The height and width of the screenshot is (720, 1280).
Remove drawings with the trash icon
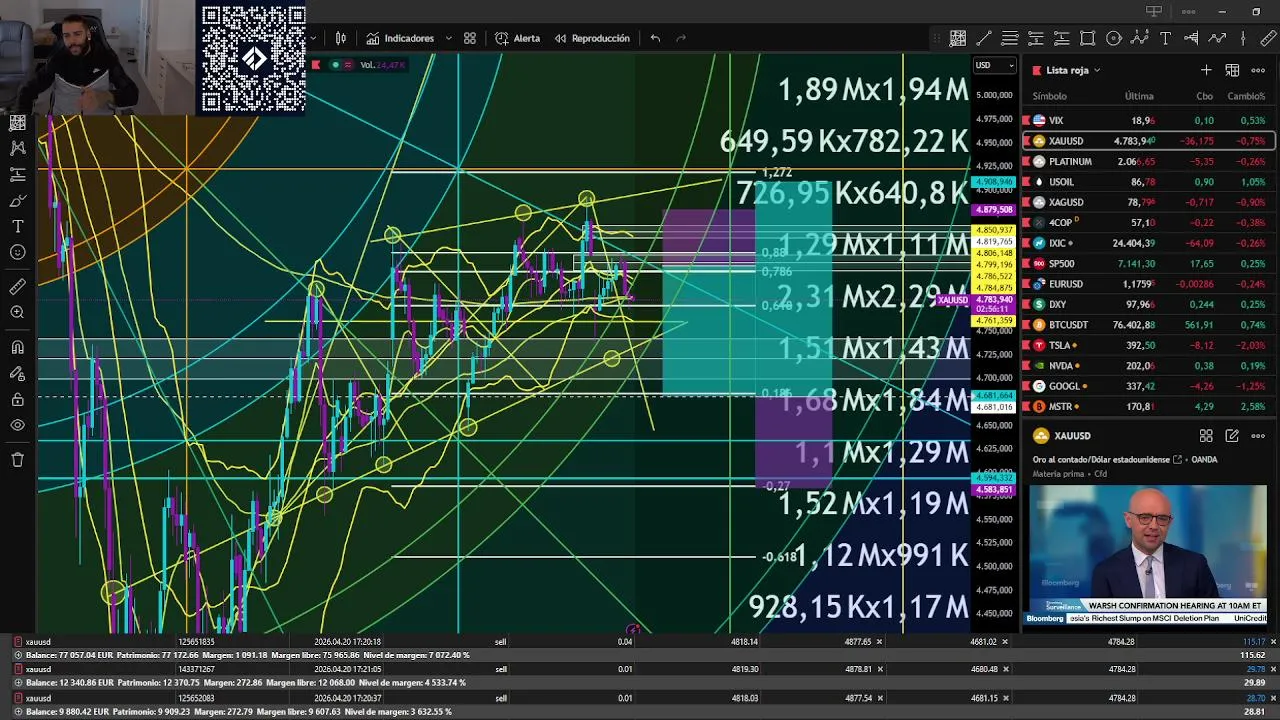[17, 460]
